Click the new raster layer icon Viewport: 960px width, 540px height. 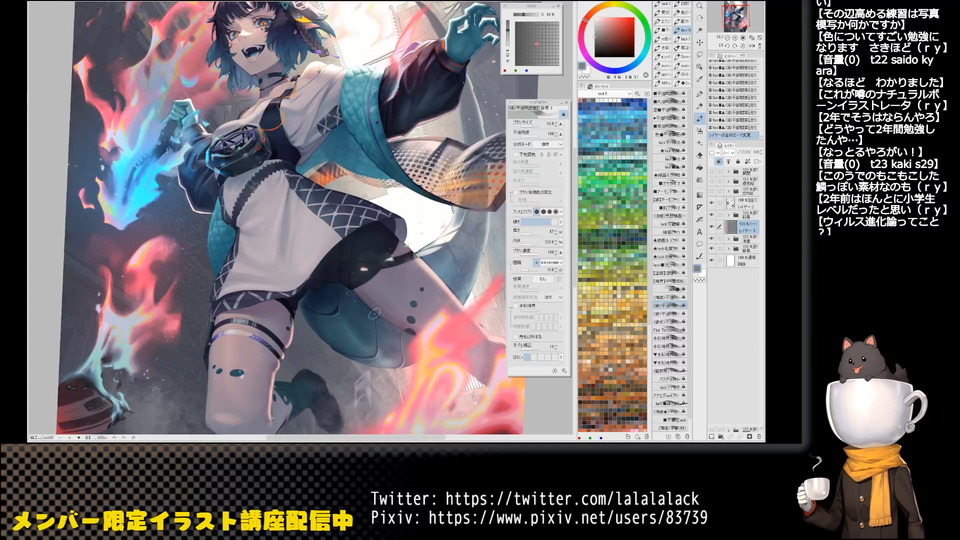click(711, 437)
